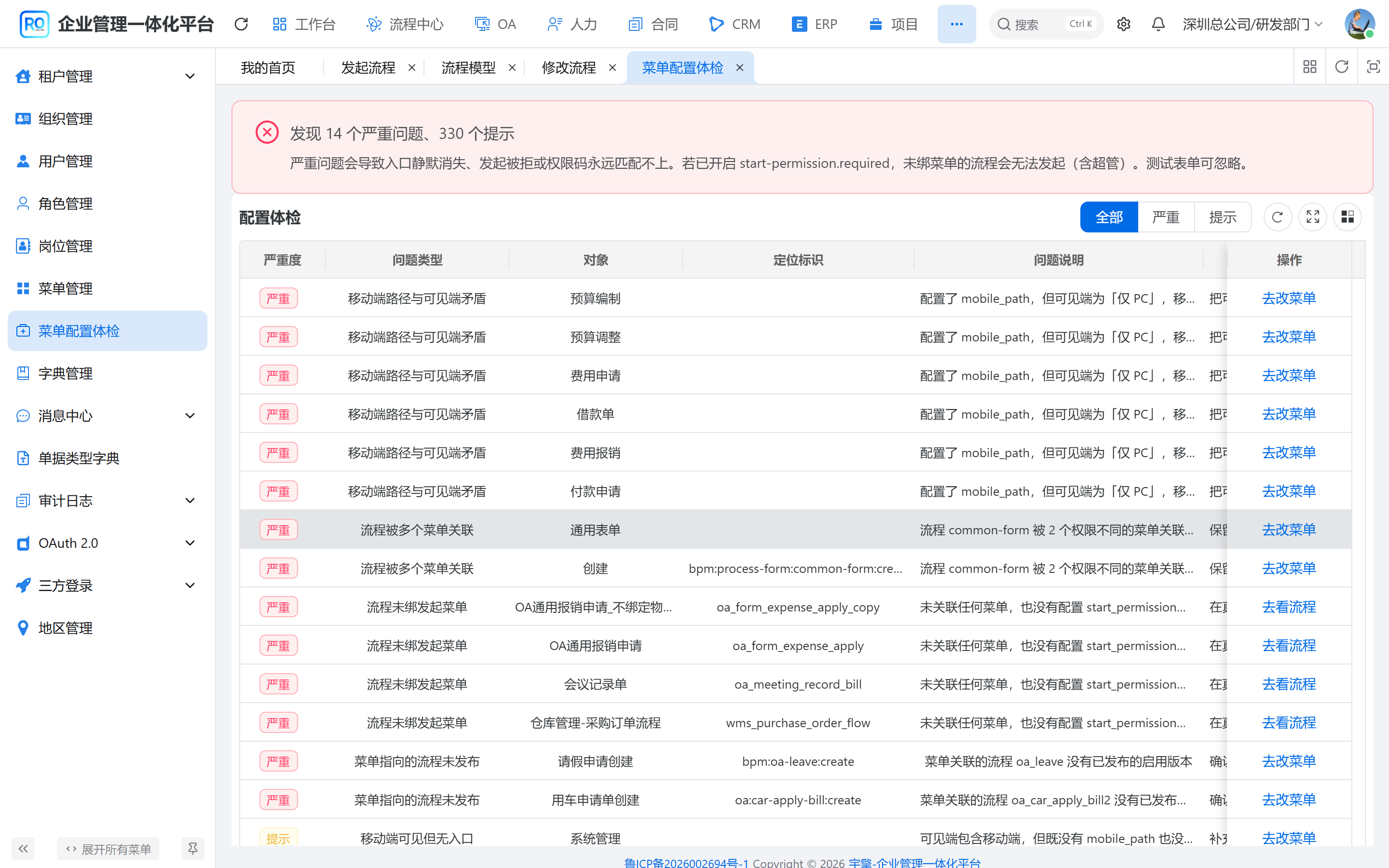Open the 工作台 workspace nav item
Image resolution: width=1389 pixels, height=868 pixels.
point(304,24)
